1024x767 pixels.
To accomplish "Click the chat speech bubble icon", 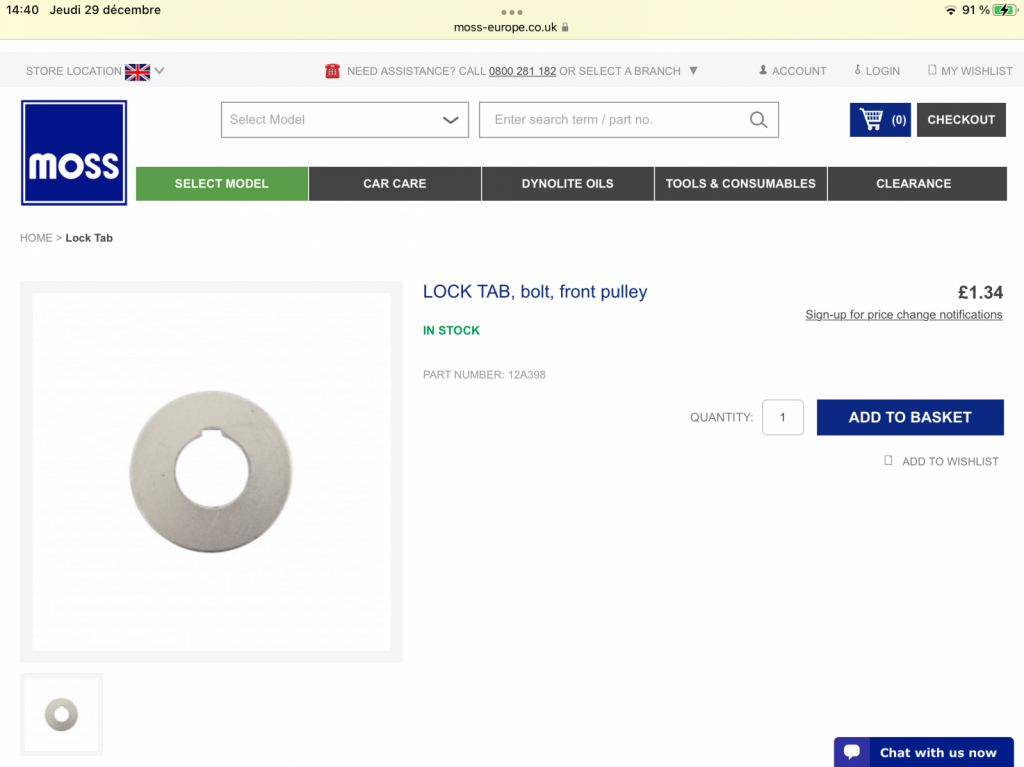I will tap(852, 751).
